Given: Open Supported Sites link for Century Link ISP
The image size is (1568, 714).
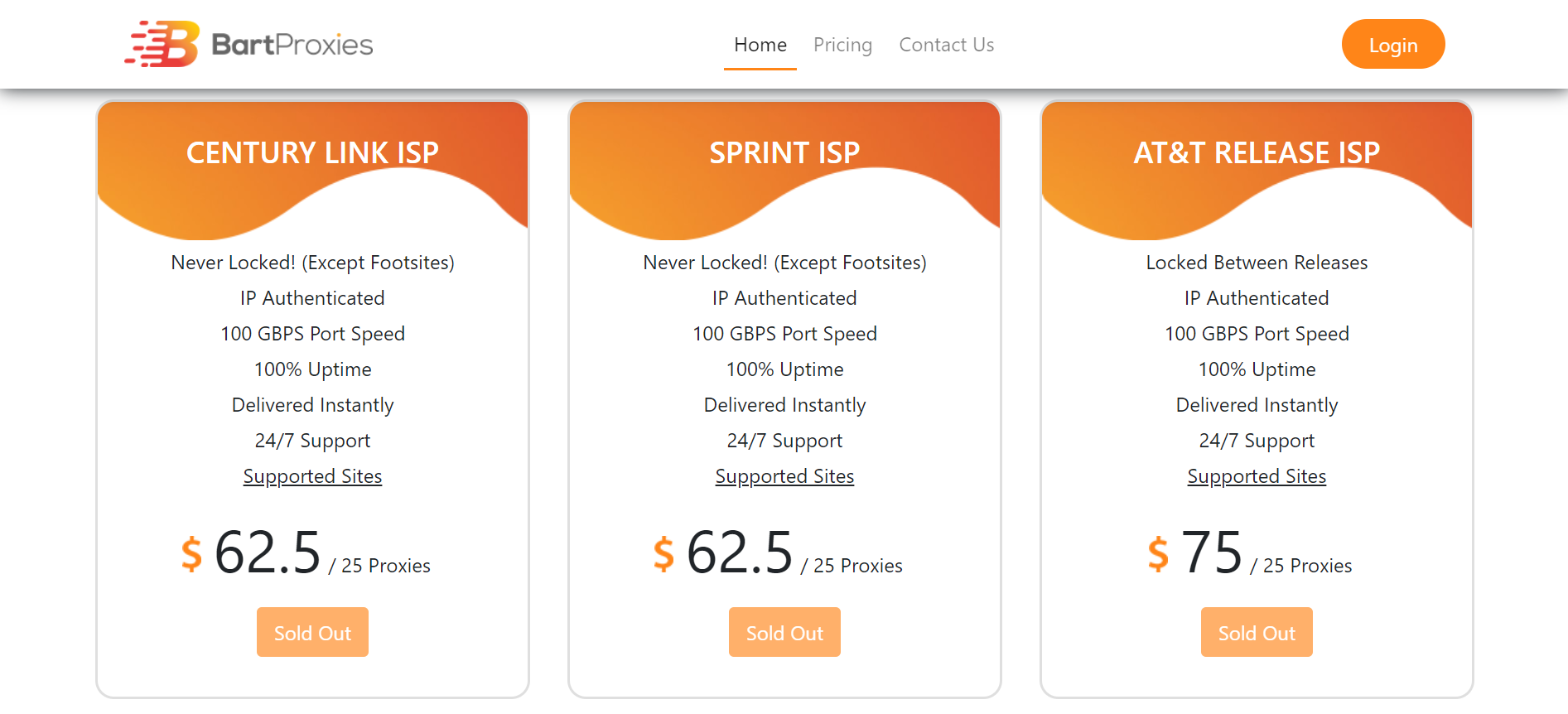Looking at the screenshot, I should (x=312, y=476).
